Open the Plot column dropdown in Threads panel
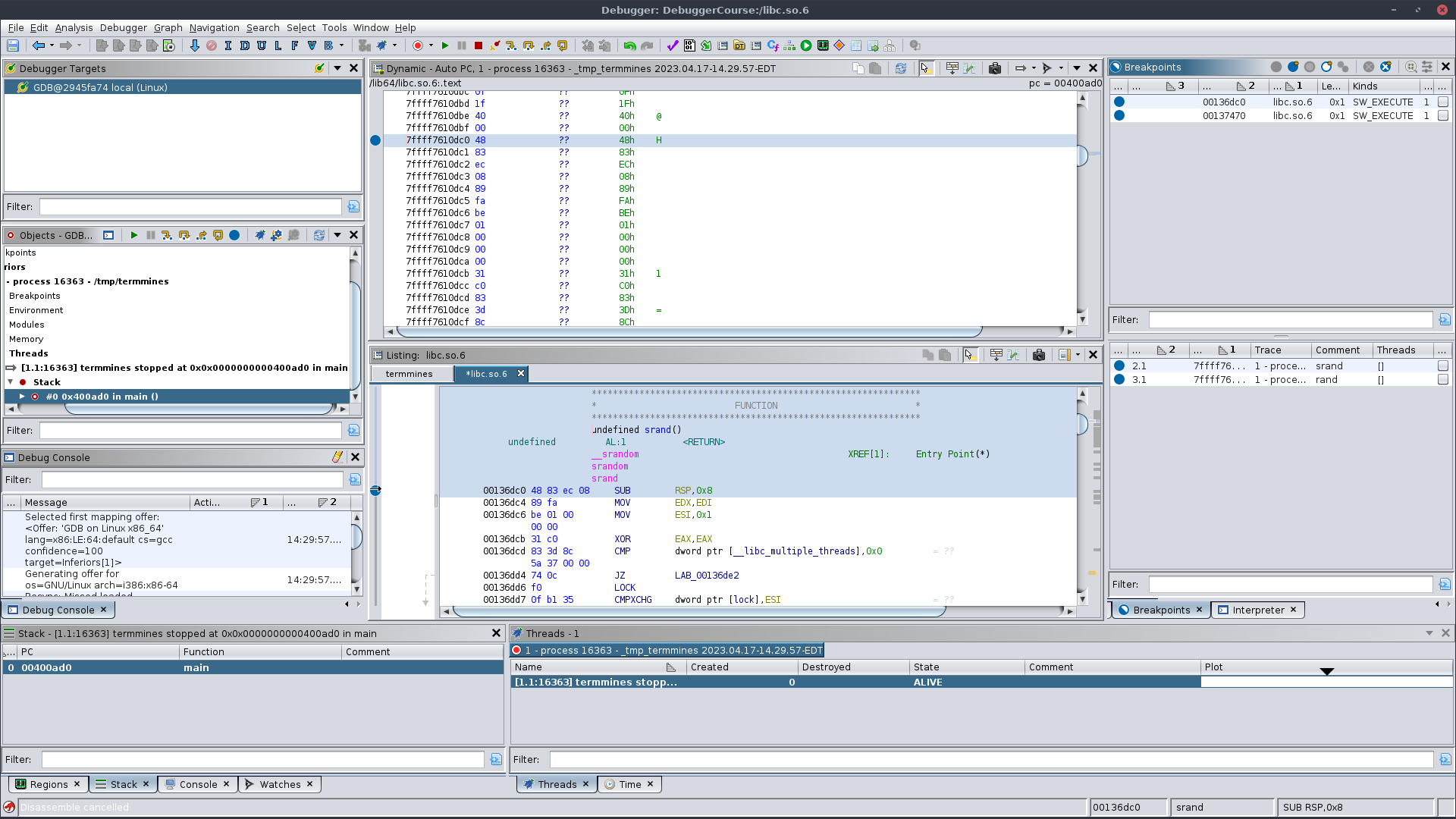Viewport: 1456px width, 819px height. (x=1326, y=671)
